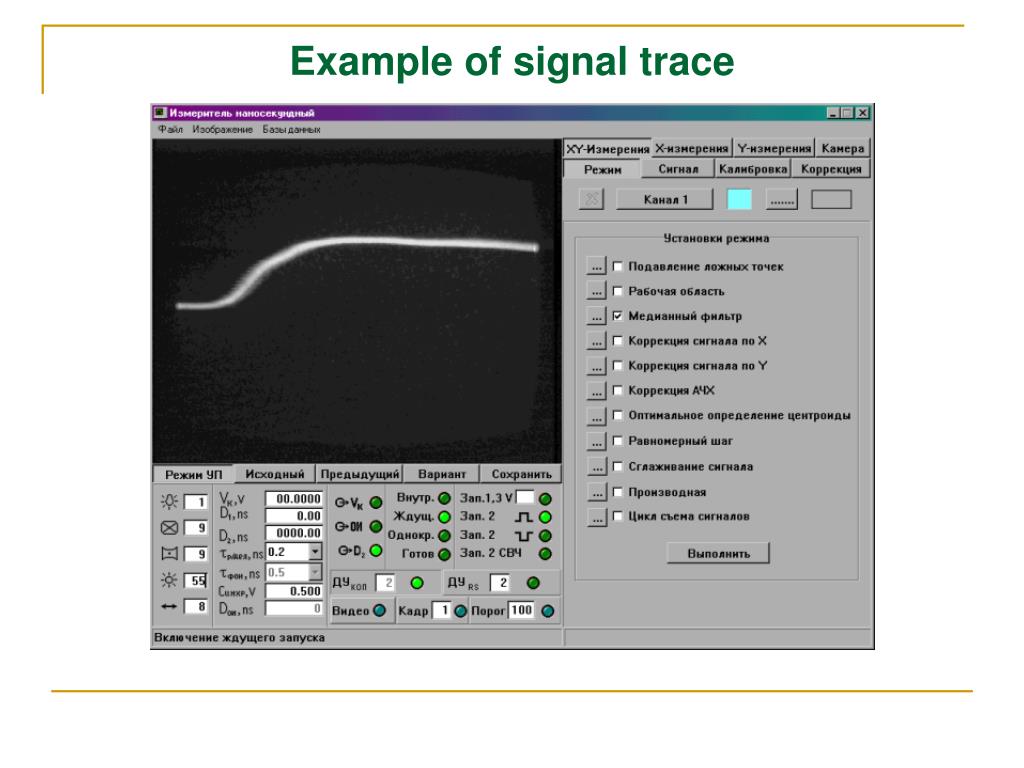Open settings button beside Подавление ложных точек
1024x768 pixels.
(596, 266)
